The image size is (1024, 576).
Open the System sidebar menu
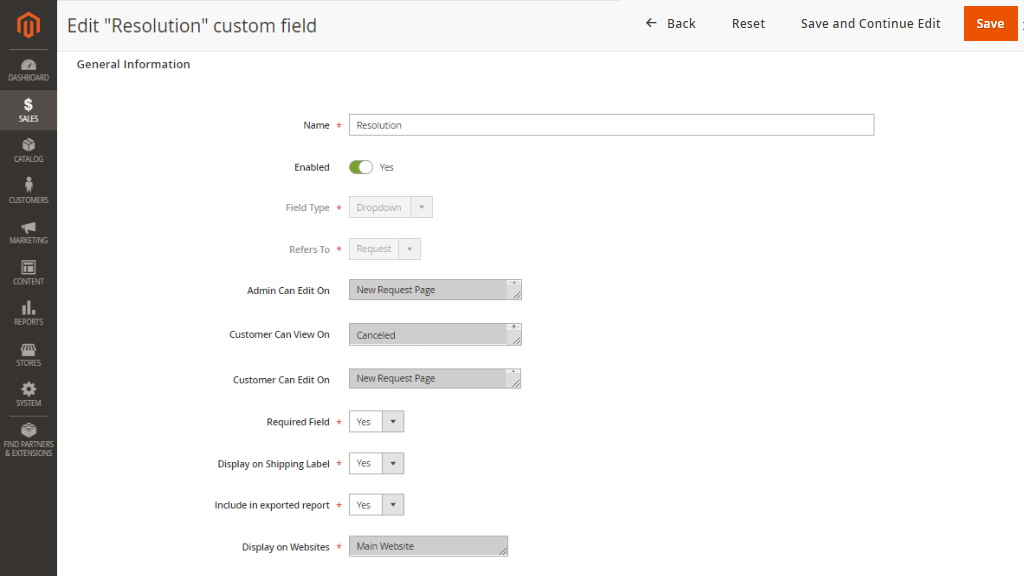coord(28,394)
